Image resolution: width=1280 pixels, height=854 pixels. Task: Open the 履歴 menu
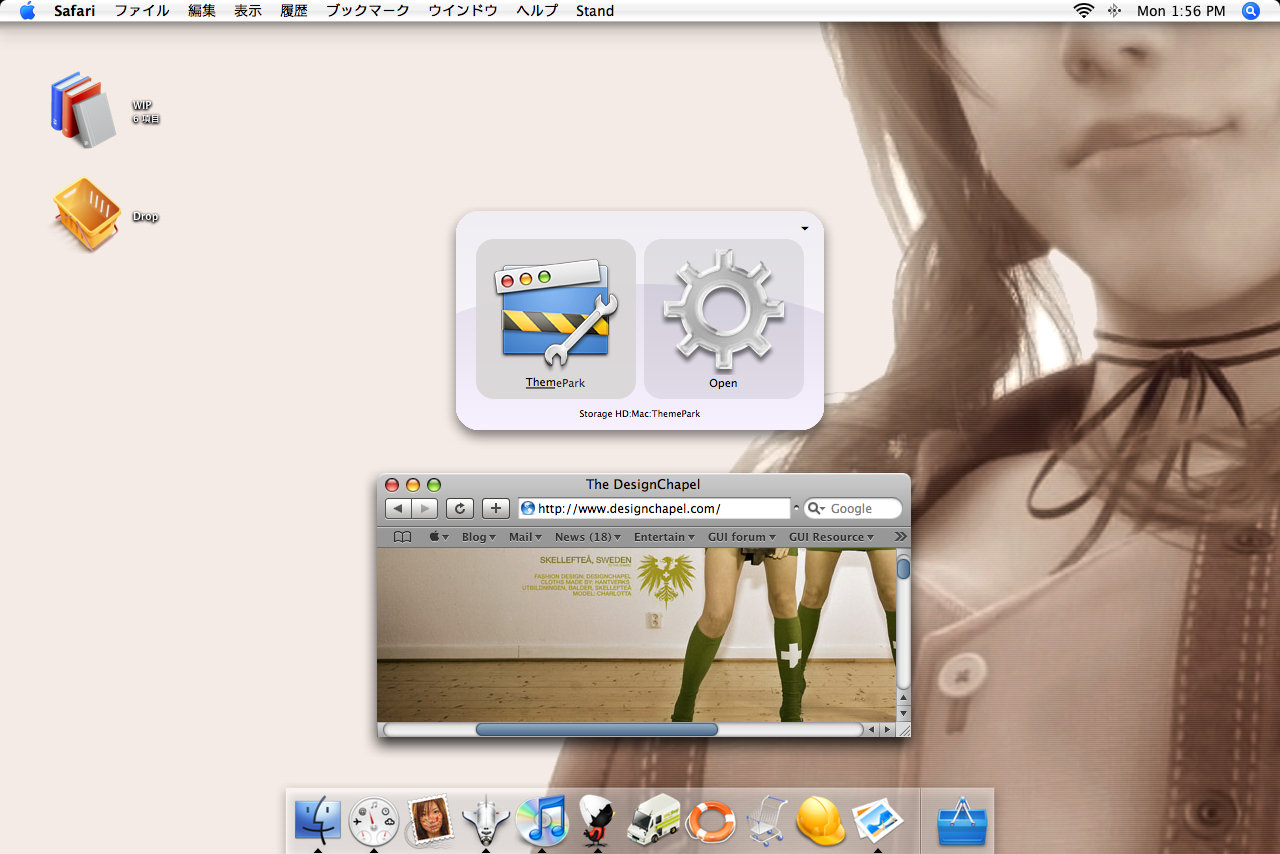click(294, 11)
